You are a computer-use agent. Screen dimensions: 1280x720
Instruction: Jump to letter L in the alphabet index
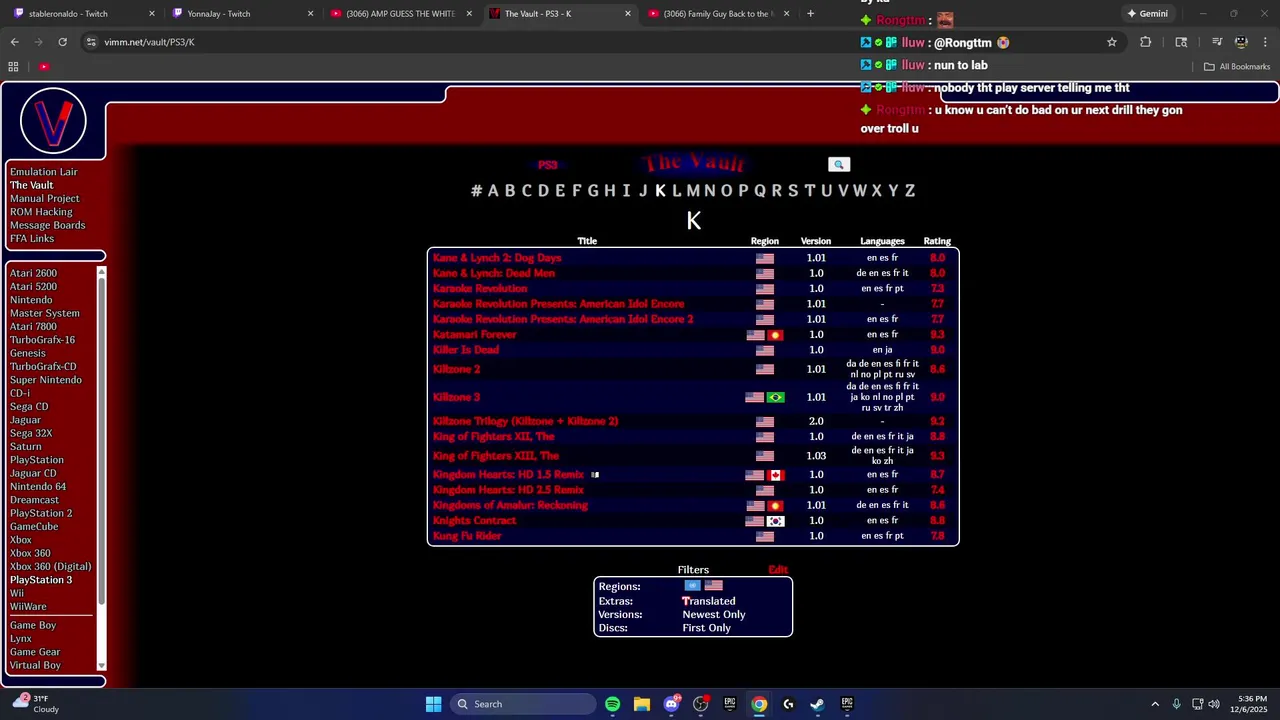click(676, 190)
